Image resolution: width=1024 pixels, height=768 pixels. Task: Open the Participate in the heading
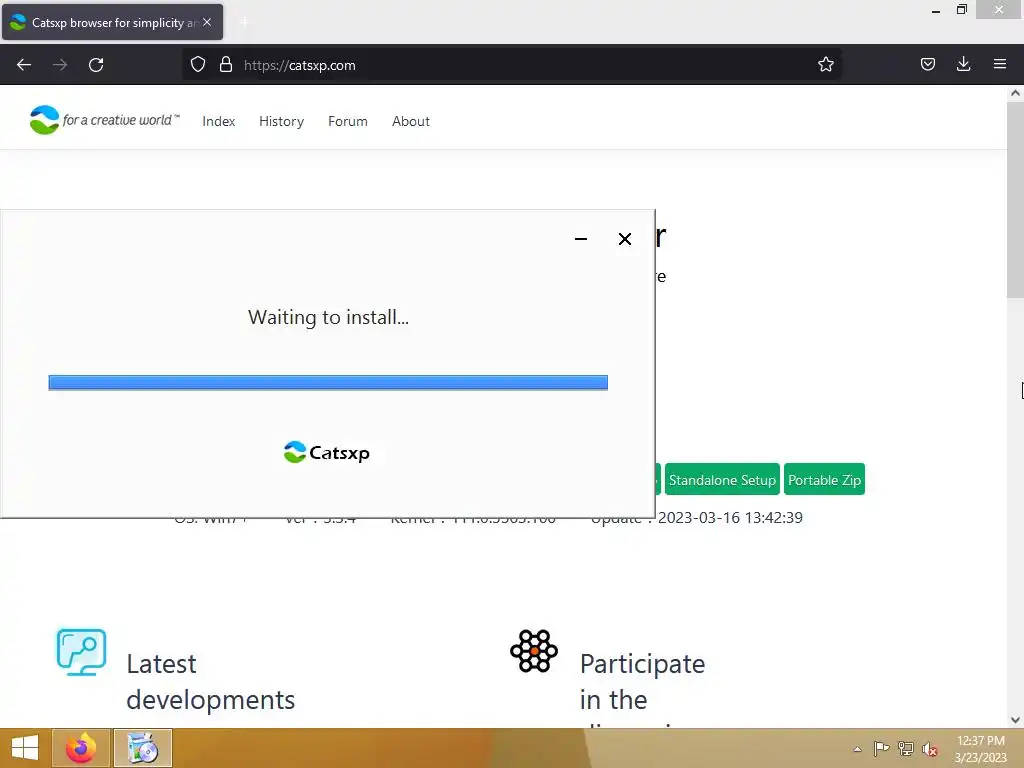tap(643, 682)
